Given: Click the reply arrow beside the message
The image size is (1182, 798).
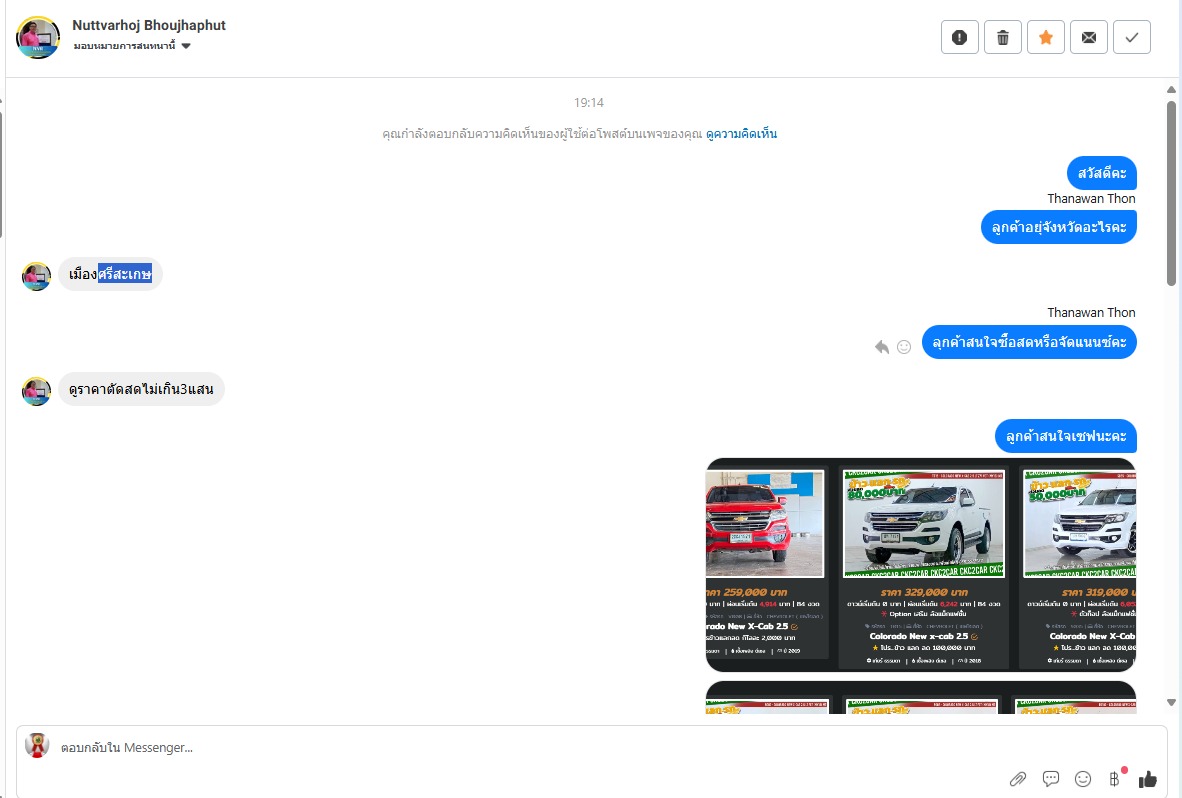Looking at the screenshot, I should pos(881,347).
